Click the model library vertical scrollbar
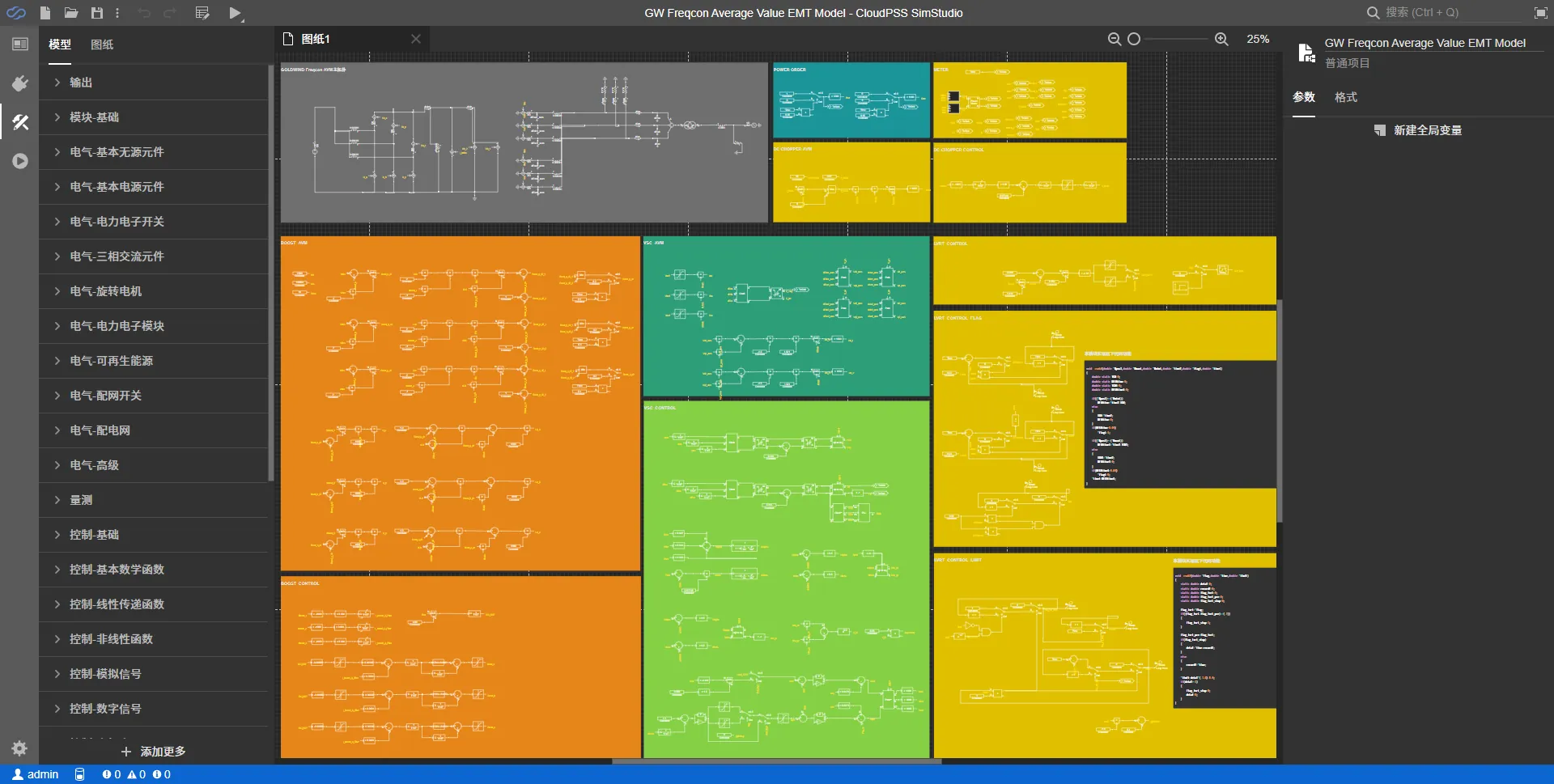This screenshot has width=1554, height=784. [x=271, y=273]
